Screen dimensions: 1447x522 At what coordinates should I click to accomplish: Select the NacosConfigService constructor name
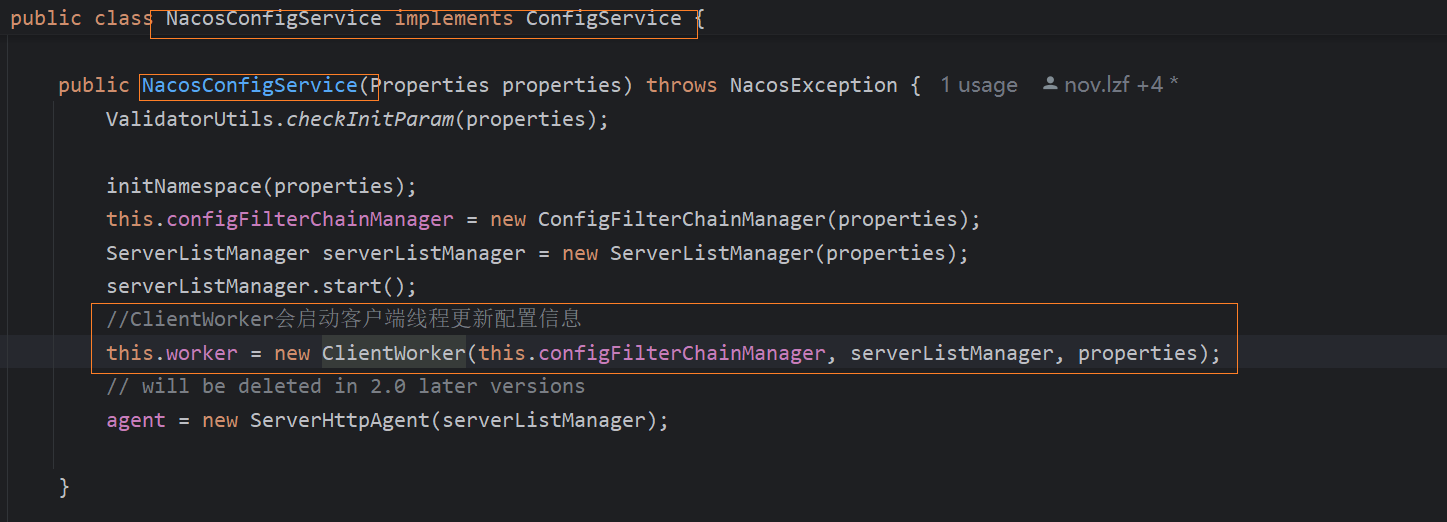pyautogui.click(x=250, y=85)
